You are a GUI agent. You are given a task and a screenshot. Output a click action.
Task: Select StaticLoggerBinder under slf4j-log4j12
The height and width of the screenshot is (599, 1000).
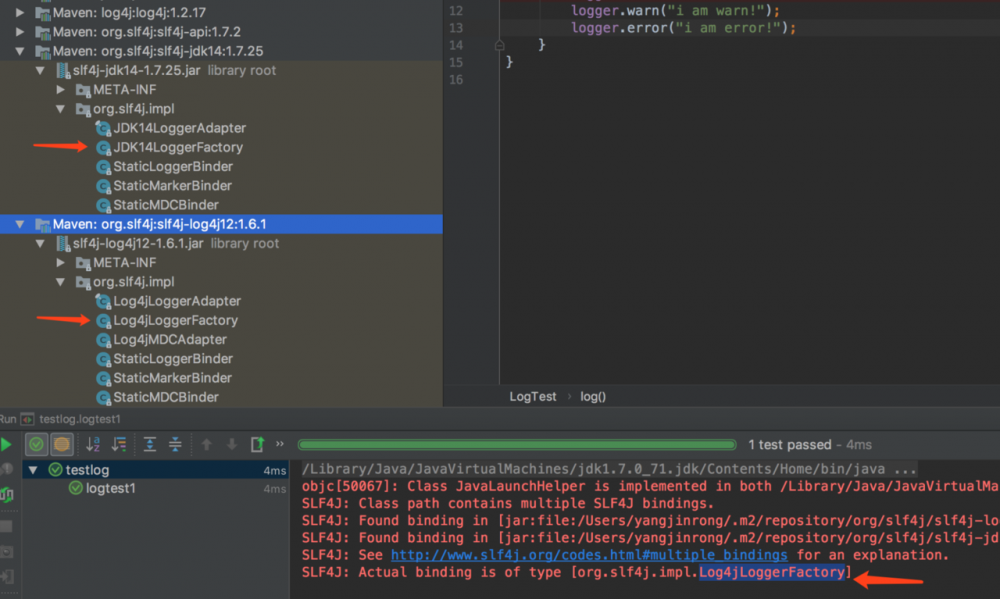173,359
